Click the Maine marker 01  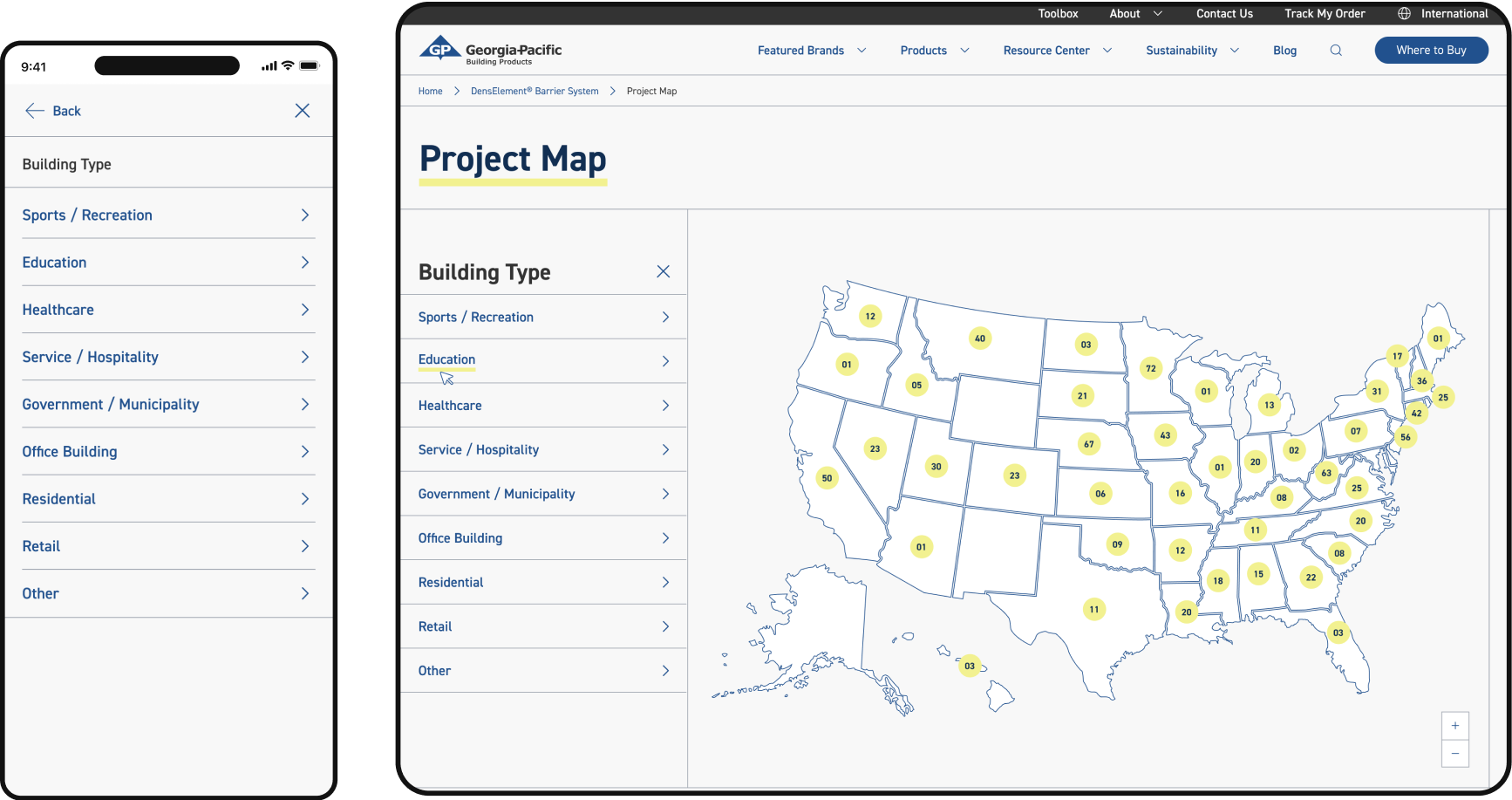[1438, 338]
